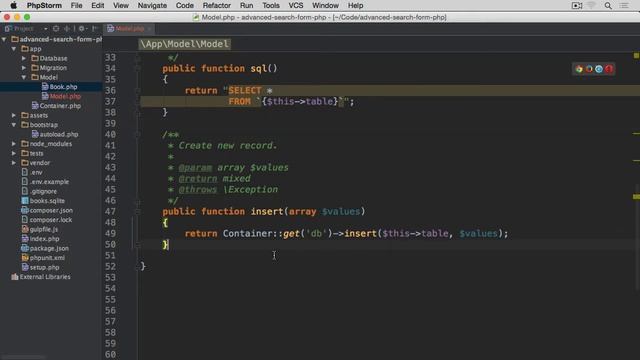The height and width of the screenshot is (360, 640).
Task: Expand the tests folder
Action: [14, 153]
